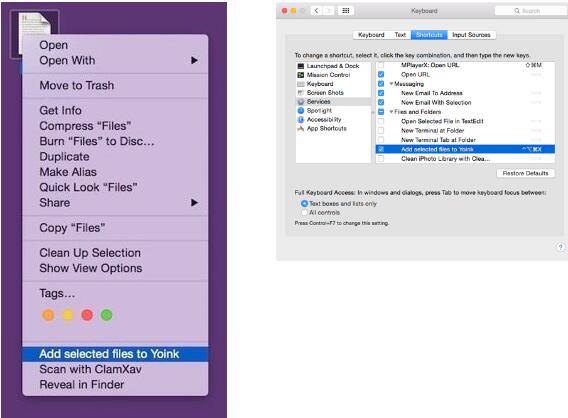Click the Services category icon

pos(300,102)
